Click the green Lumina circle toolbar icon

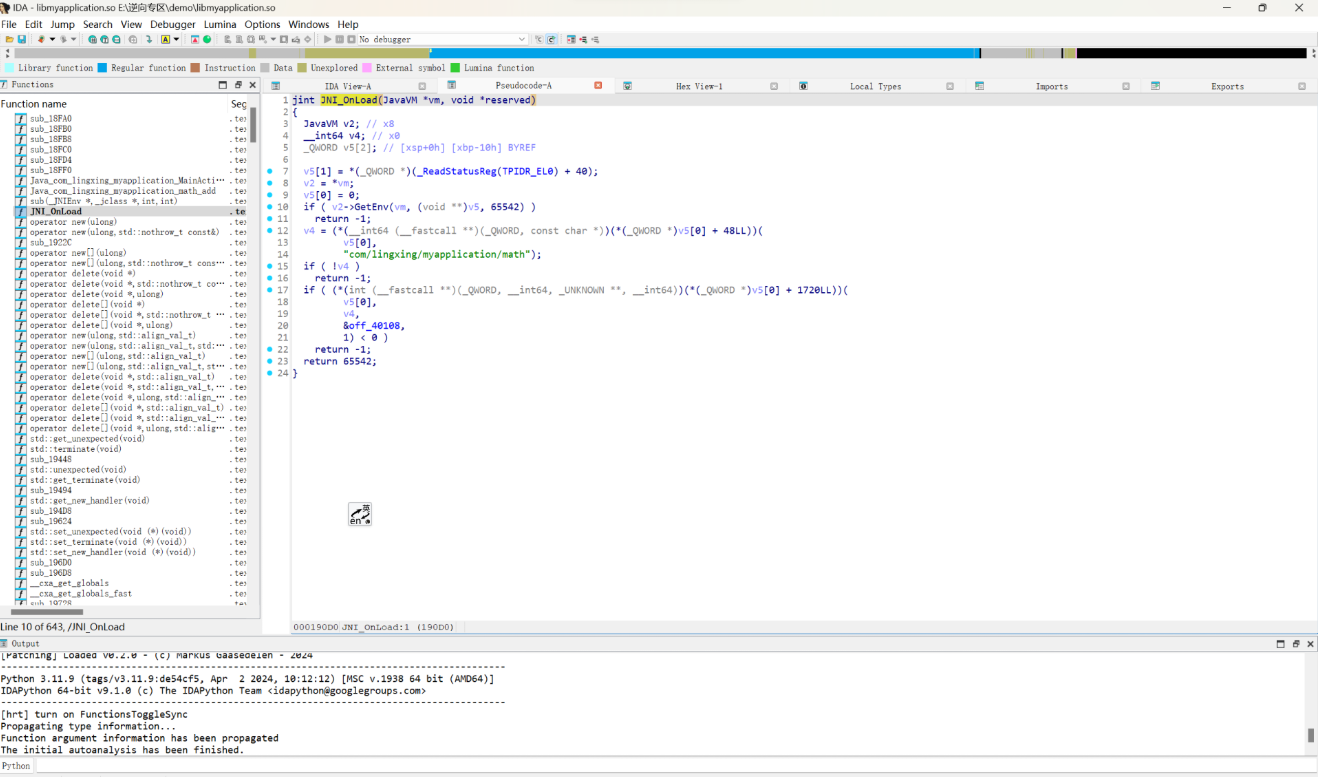(x=207, y=39)
